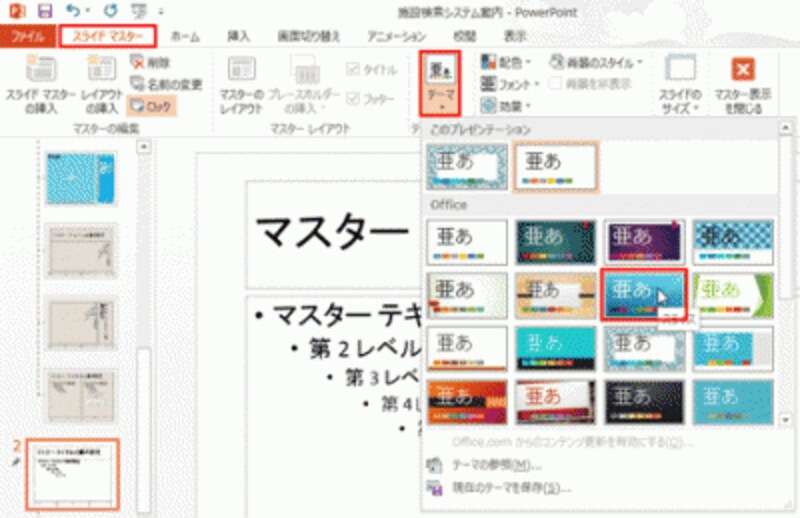Click the マスター タイトル placeholder text
This screenshot has height=518, width=800.
[x=332, y=232]
